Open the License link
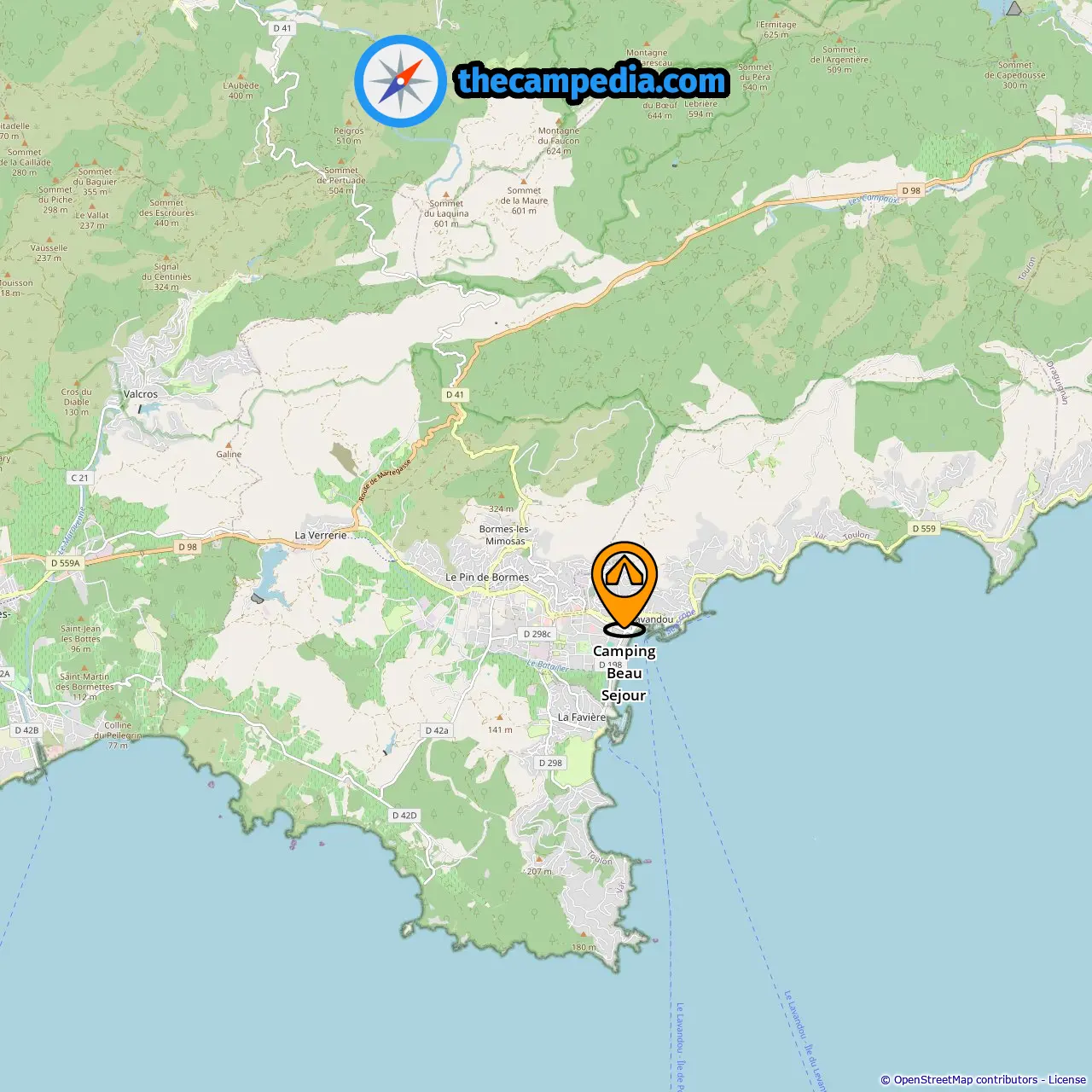The image size is (1092, 1092). [1067, 1080]
